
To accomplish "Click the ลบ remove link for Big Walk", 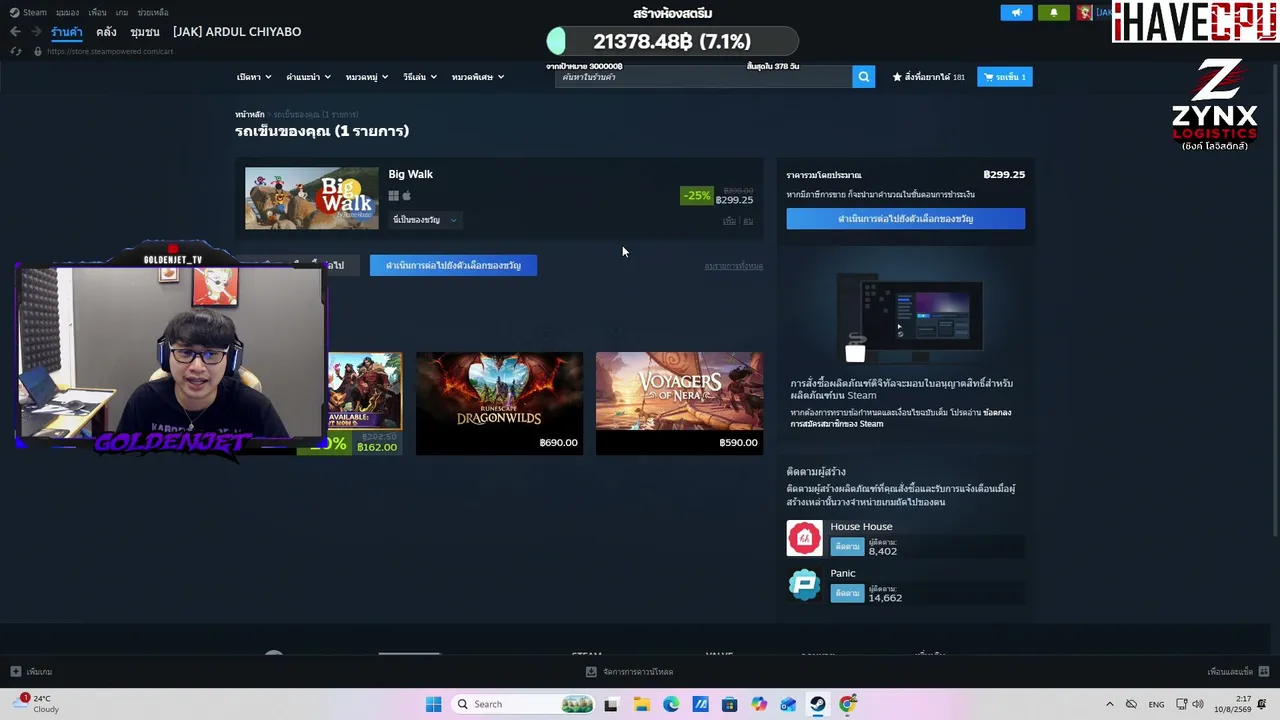I will click(x=748, y=221).
